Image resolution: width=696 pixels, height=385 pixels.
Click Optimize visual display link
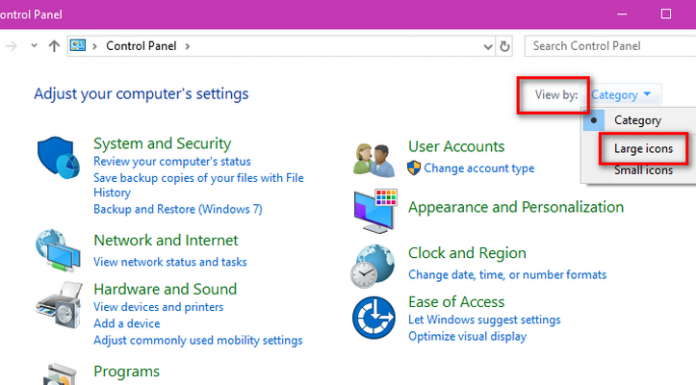tap(467, 337)
